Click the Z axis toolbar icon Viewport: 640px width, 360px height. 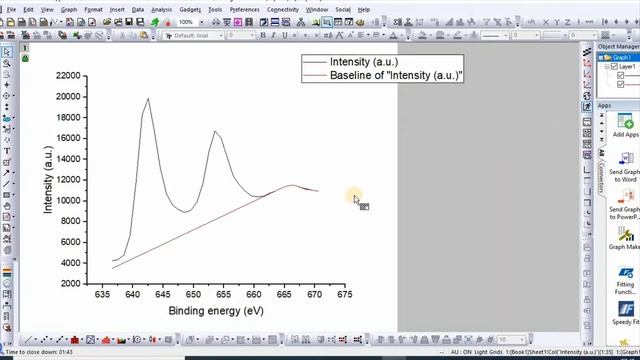pos(567,22)
